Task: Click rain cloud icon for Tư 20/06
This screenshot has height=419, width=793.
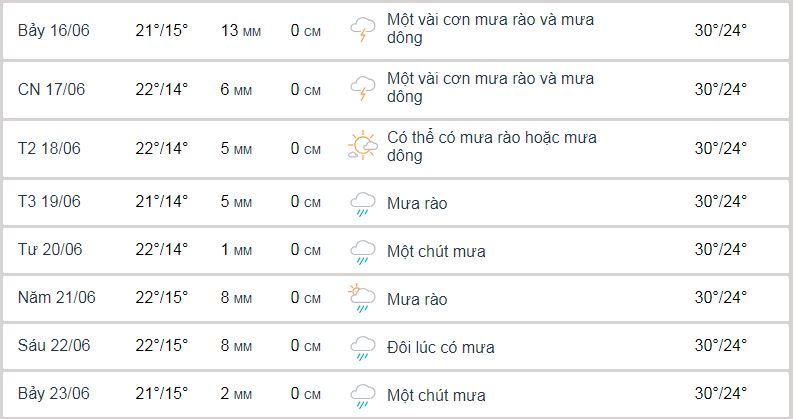Action: point(363,252)
